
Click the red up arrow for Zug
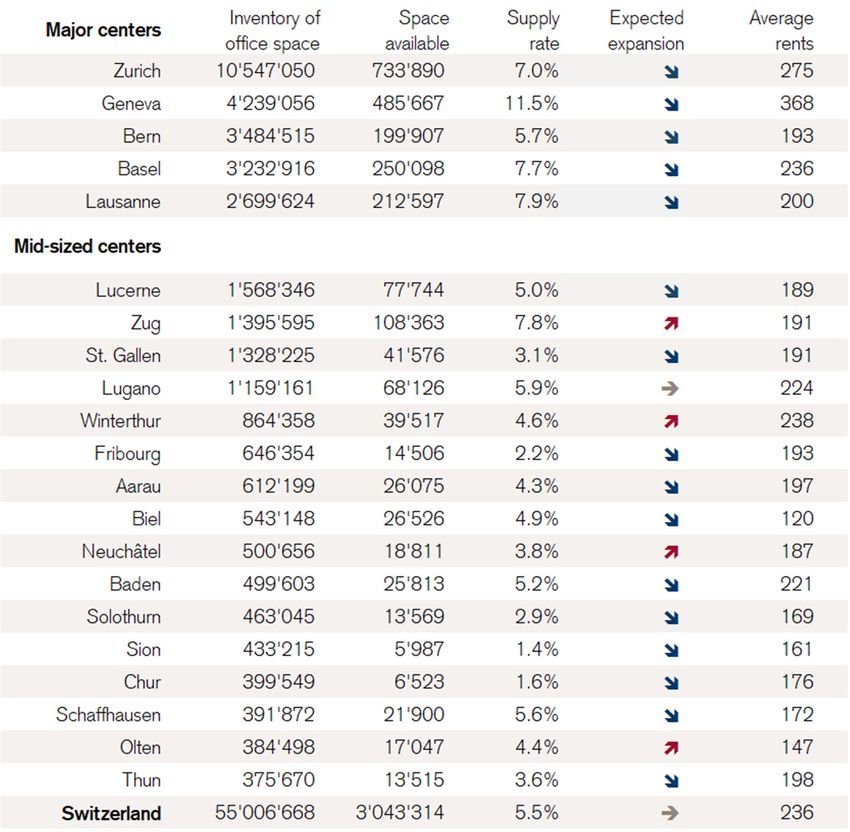click(x=671, y=324)
